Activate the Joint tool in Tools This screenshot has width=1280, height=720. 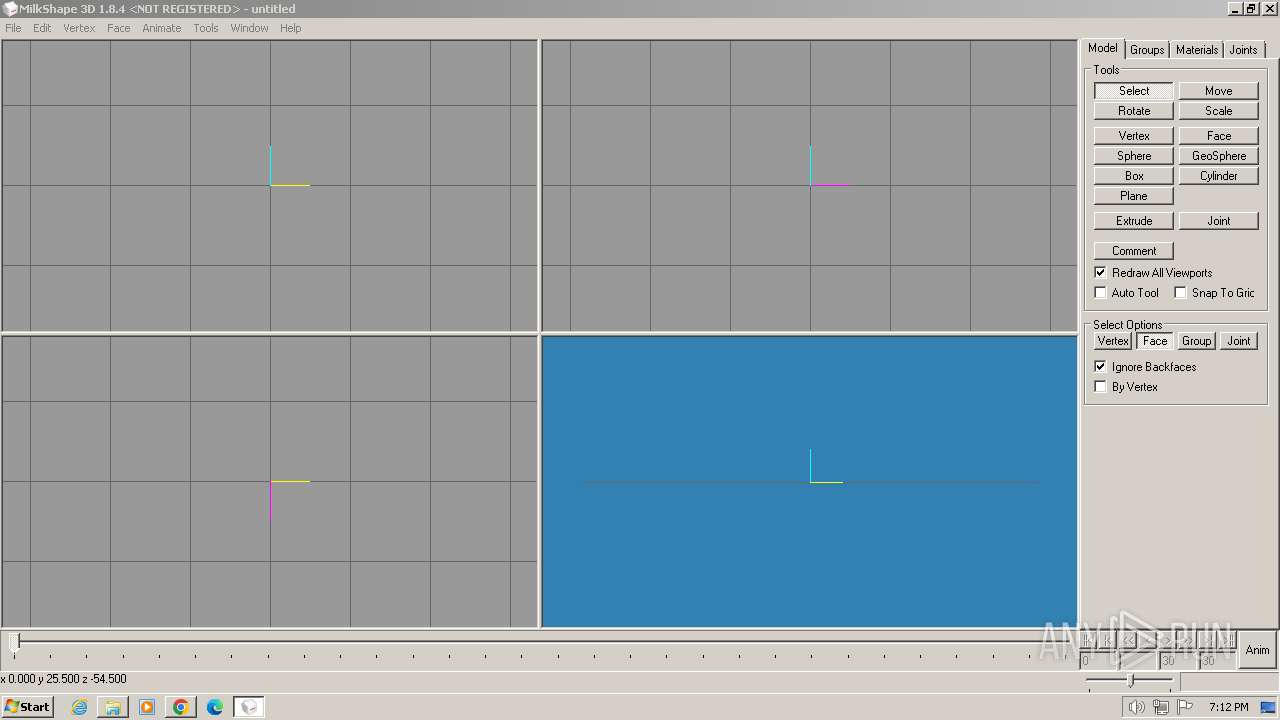pos(1218,221)
